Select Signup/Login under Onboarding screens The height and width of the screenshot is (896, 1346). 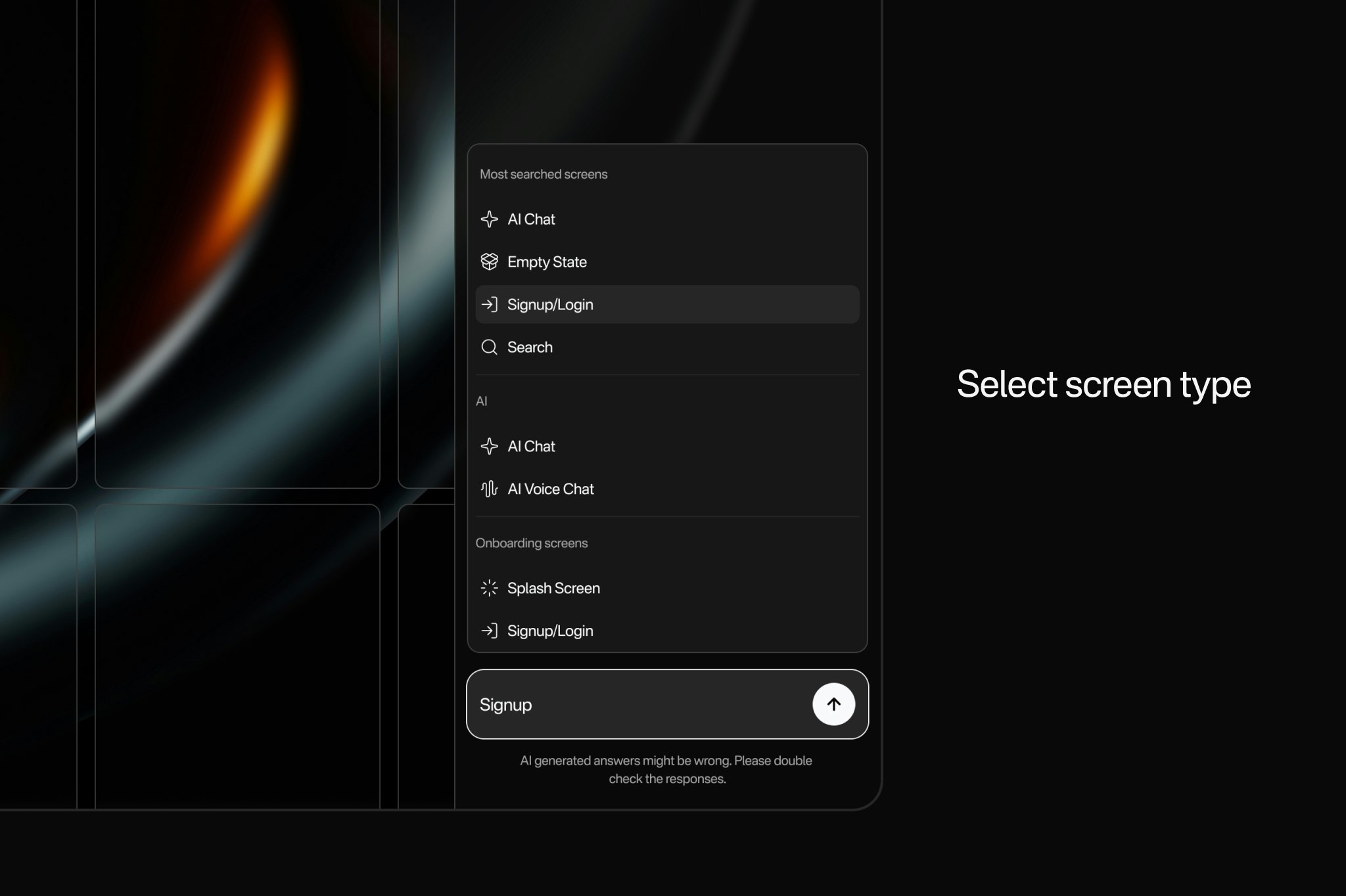tap(550, 631)
